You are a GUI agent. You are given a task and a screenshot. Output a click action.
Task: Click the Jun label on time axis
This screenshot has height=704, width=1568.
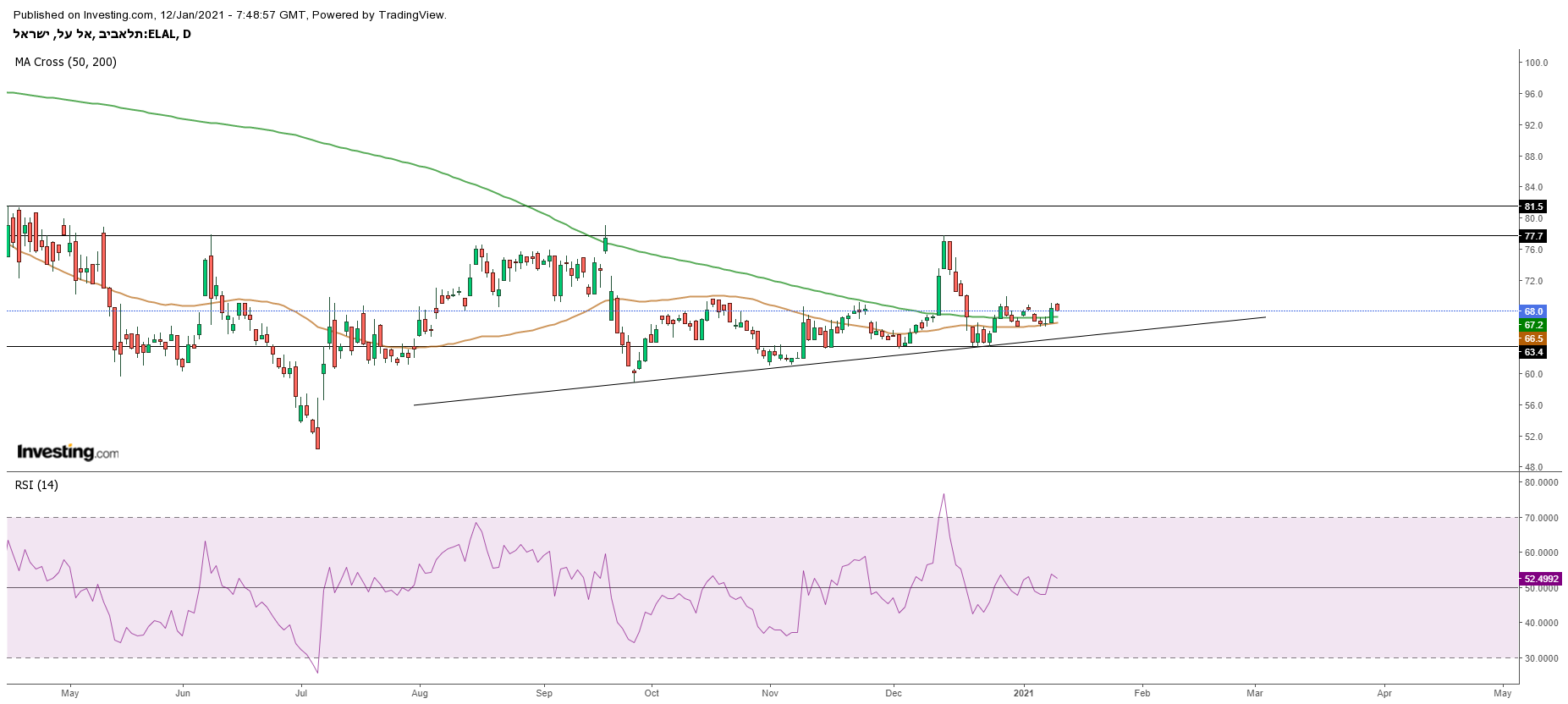pyautogui.click(x=183, y=693)
